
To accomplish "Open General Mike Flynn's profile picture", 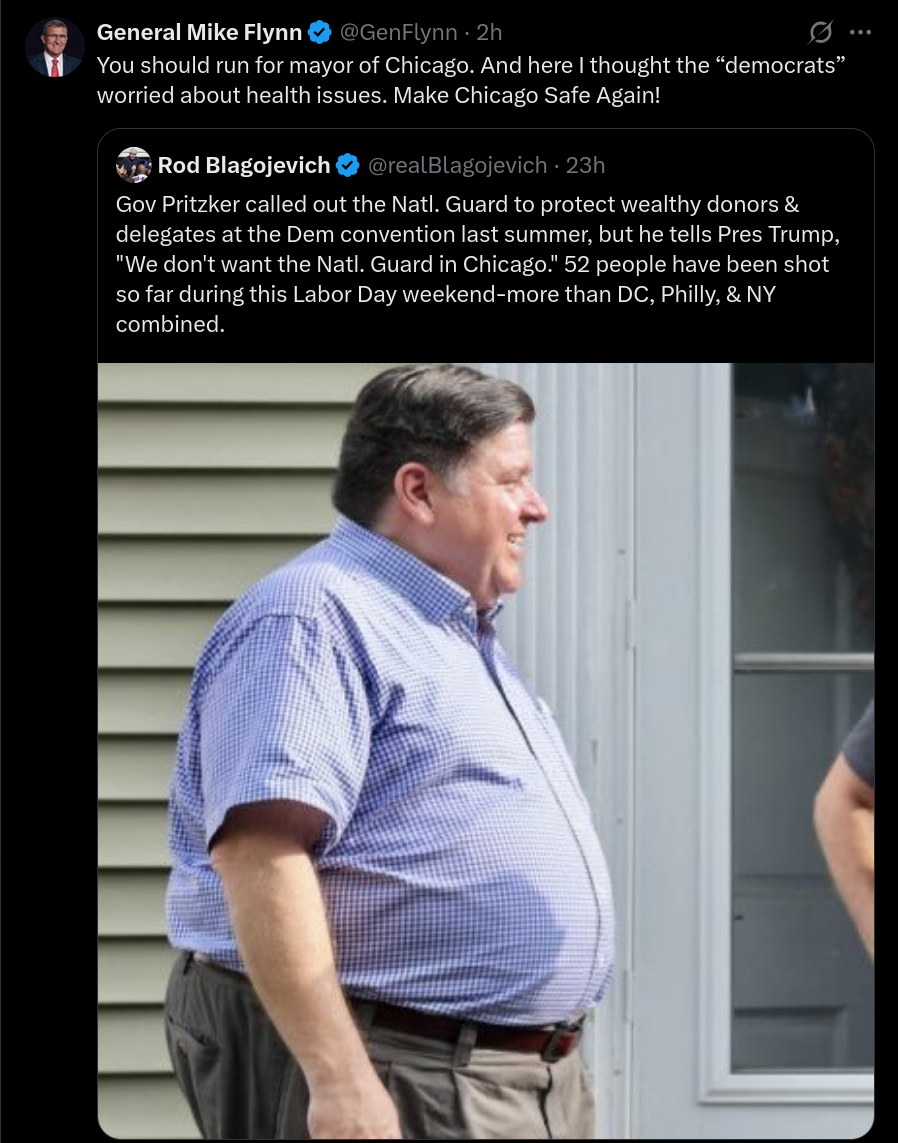I will [x=55, y=47].
